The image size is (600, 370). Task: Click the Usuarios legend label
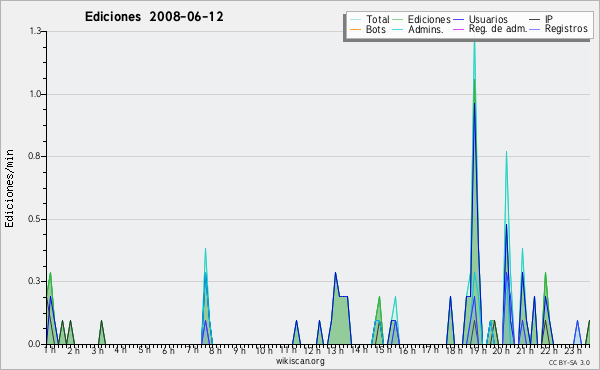[x=488, y=19]
